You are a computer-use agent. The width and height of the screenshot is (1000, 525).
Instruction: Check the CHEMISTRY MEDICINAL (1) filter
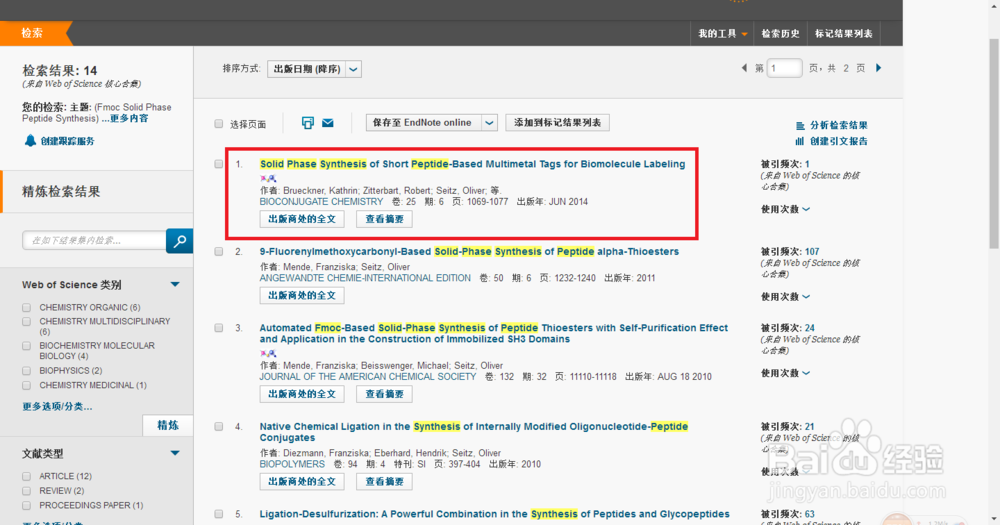pyautogui.click(x=26, y=385)
